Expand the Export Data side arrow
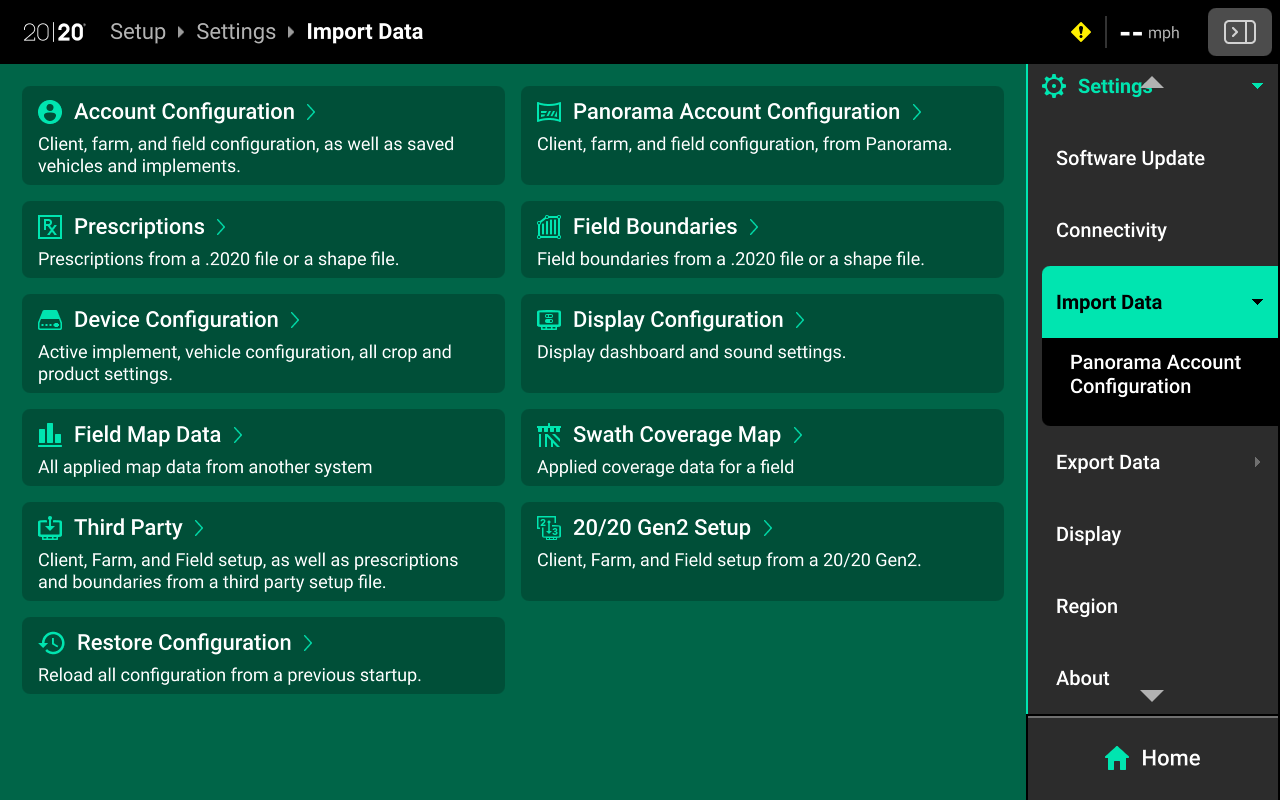The image size is (1280, 800). (x=1258, y=462)
